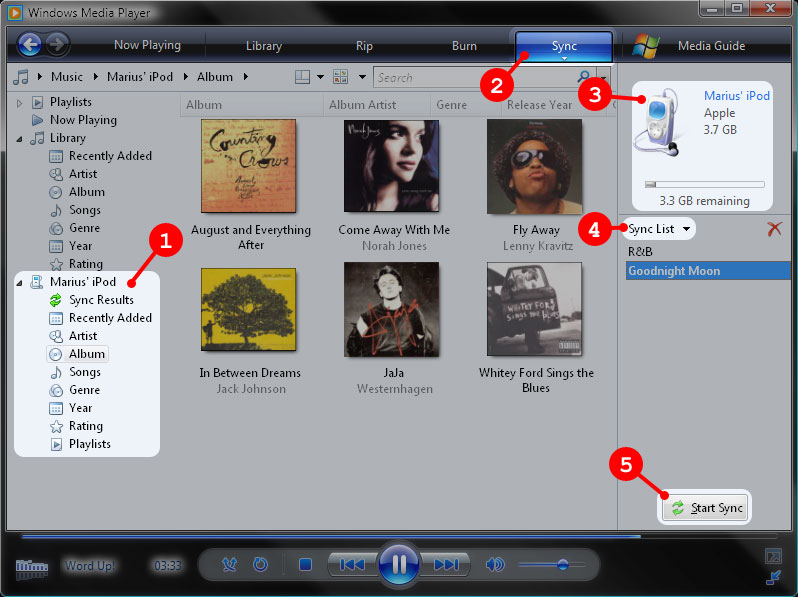Switch to the Rip tab
The image size is (798, 597).
click(364, 46)
